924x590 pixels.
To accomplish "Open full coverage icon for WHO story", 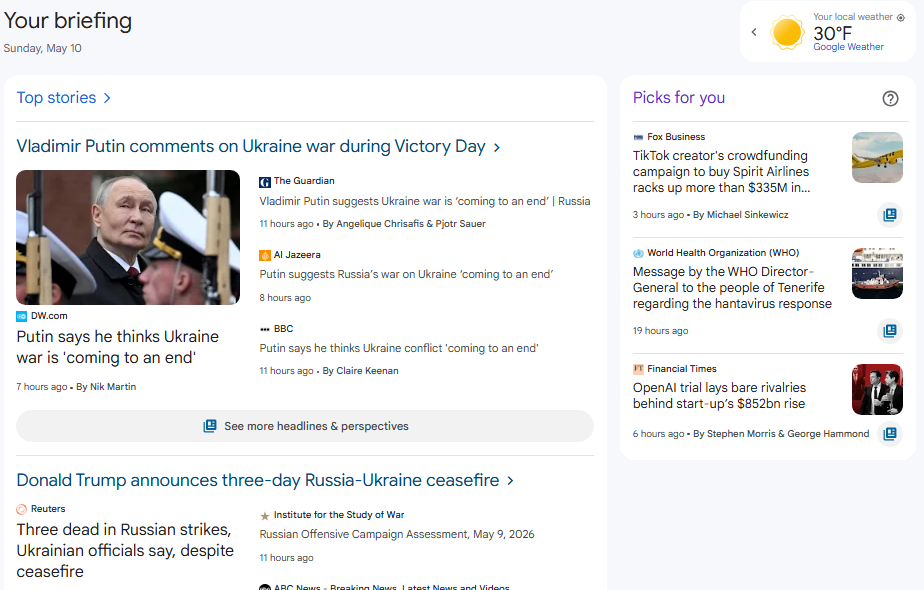I will pyautogui.click(x=890, y=331).
